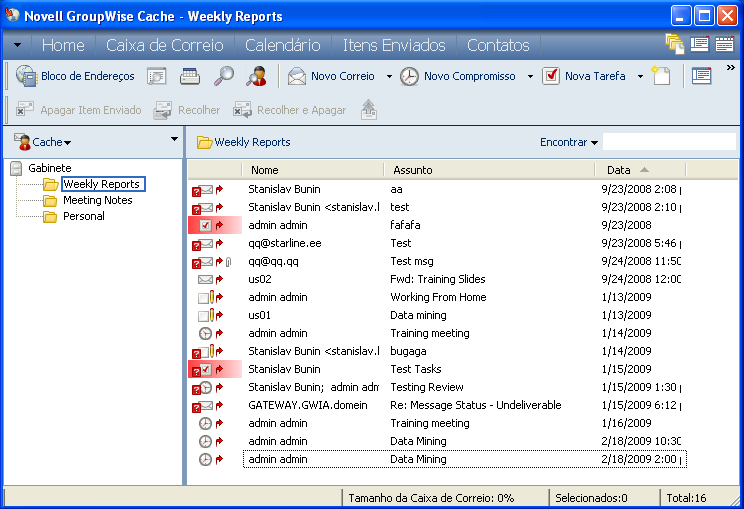This screenshot has width=744, height=509.
Task: Toggle the checkbox on Test Tasks row
Action: point(205,370)
